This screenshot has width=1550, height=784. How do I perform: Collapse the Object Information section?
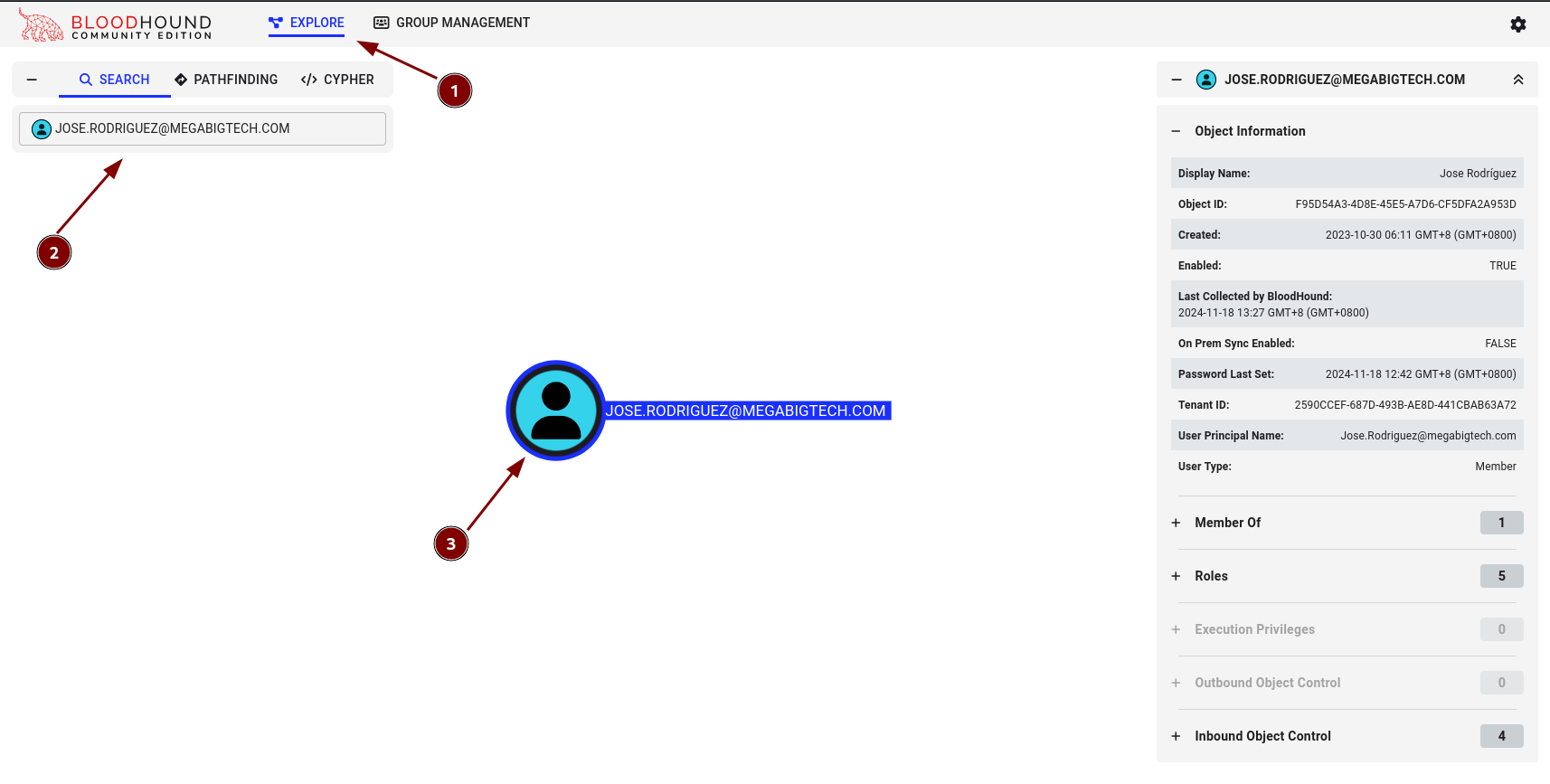coord(1176,131)
